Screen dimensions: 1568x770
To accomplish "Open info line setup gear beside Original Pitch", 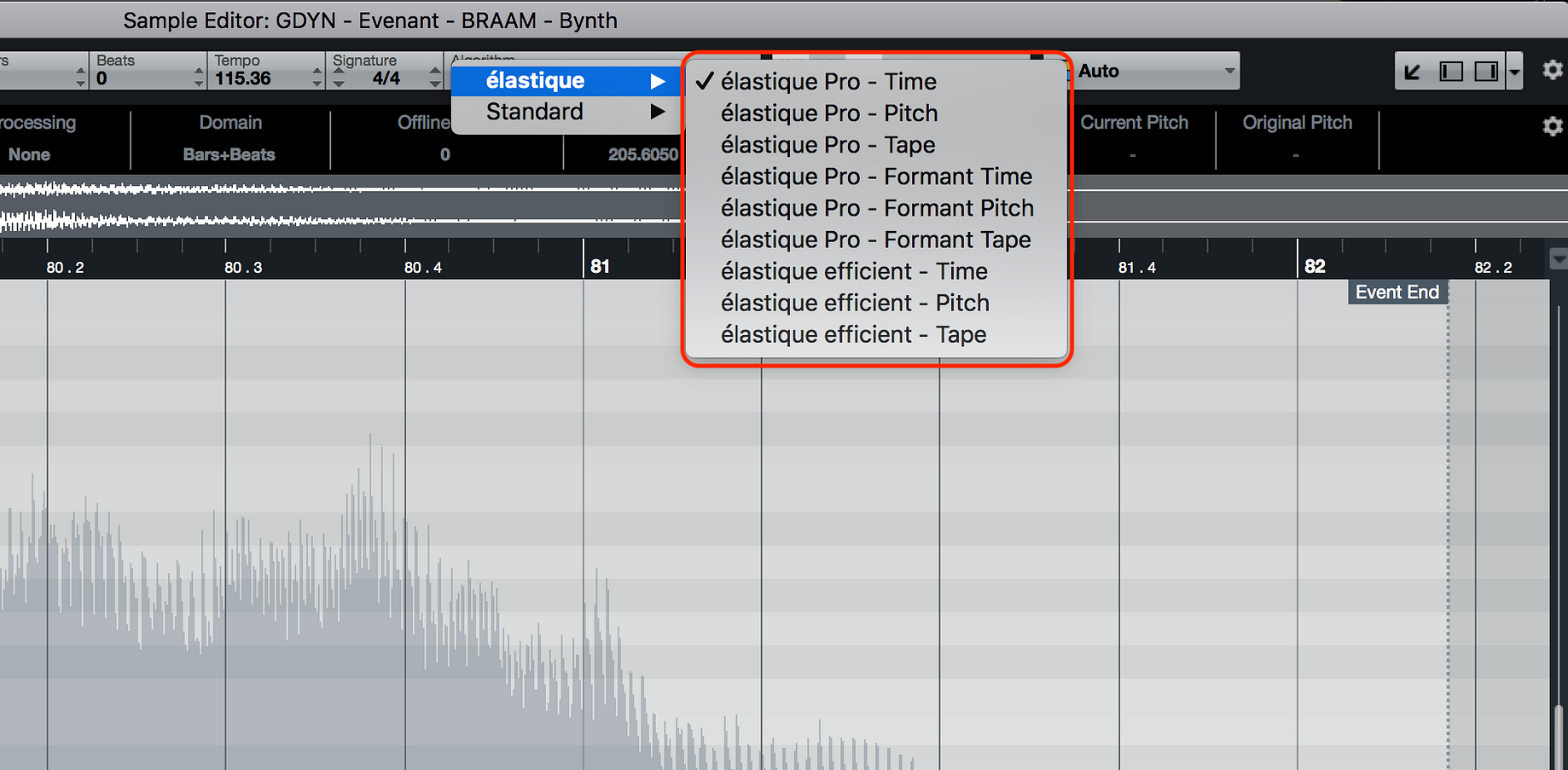I will point(1553,126).
